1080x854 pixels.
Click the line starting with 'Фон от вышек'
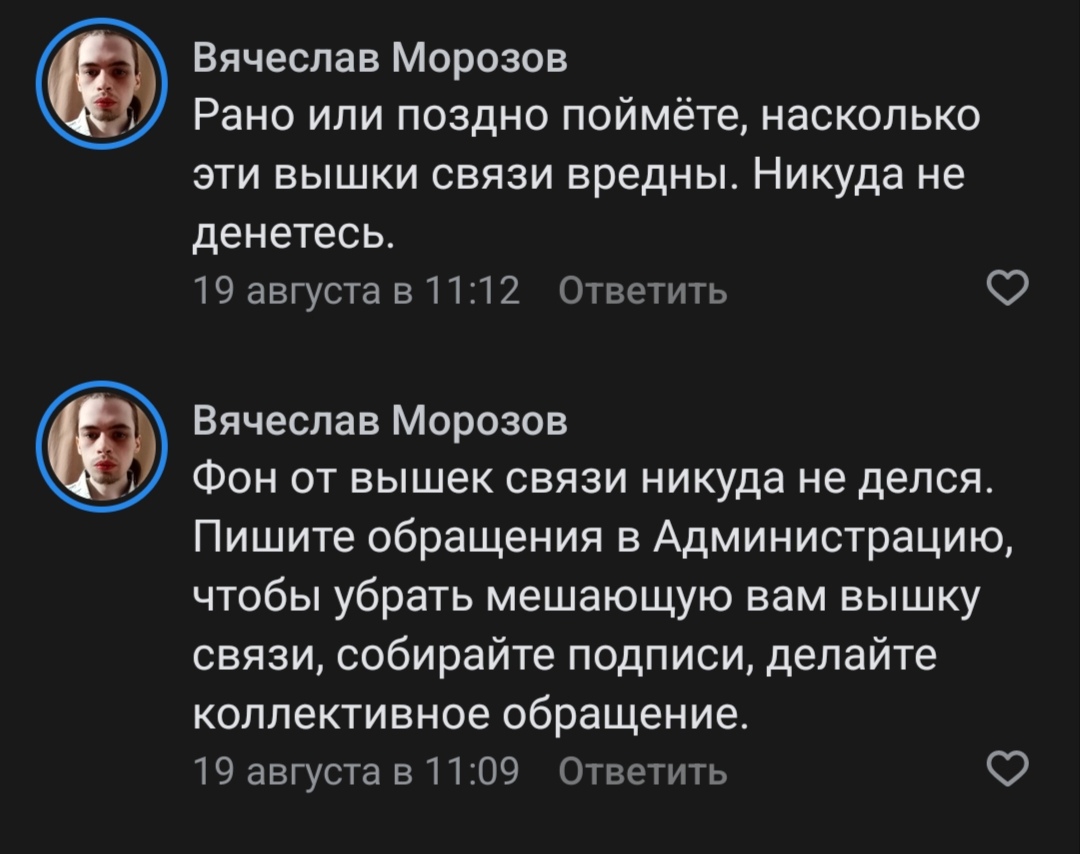[592, 481]
